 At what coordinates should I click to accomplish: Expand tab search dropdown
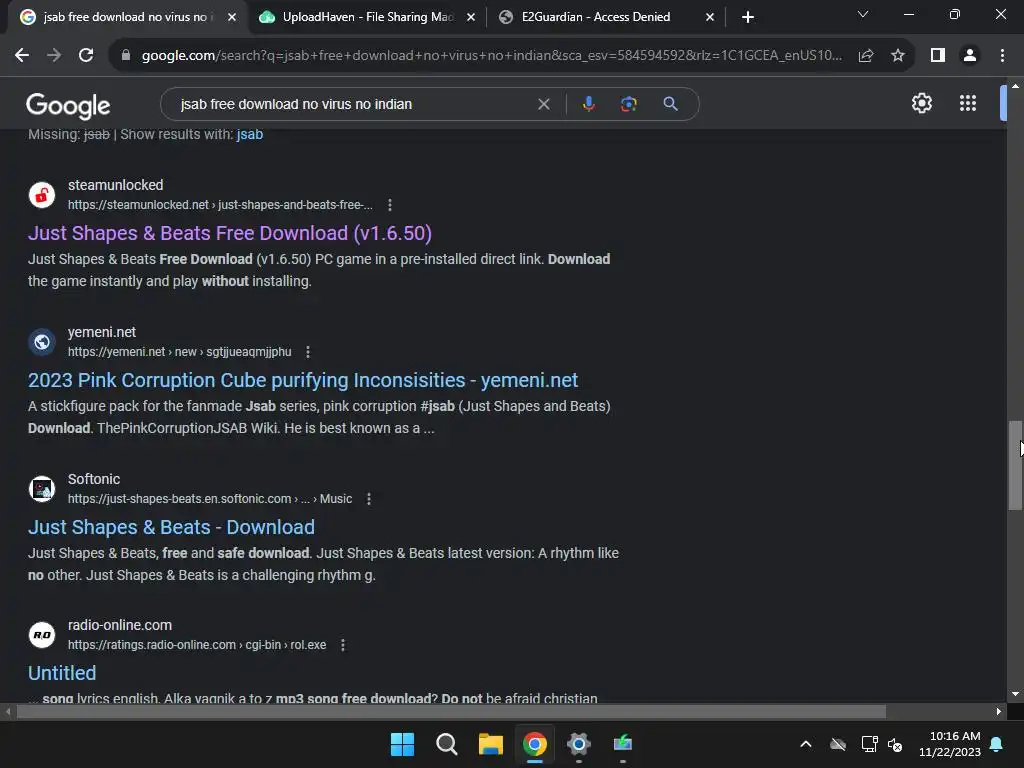(x=863, y=14)
